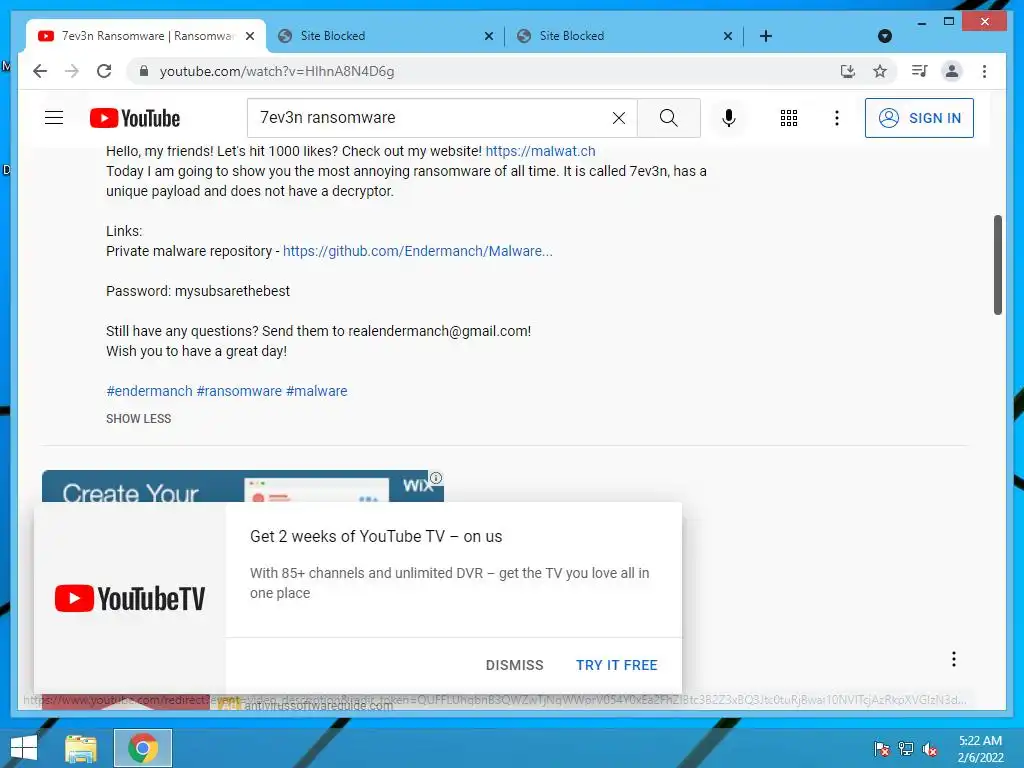Click the YouTube logo to go home
1024x768 pixels.
click(x=135, y=118)
